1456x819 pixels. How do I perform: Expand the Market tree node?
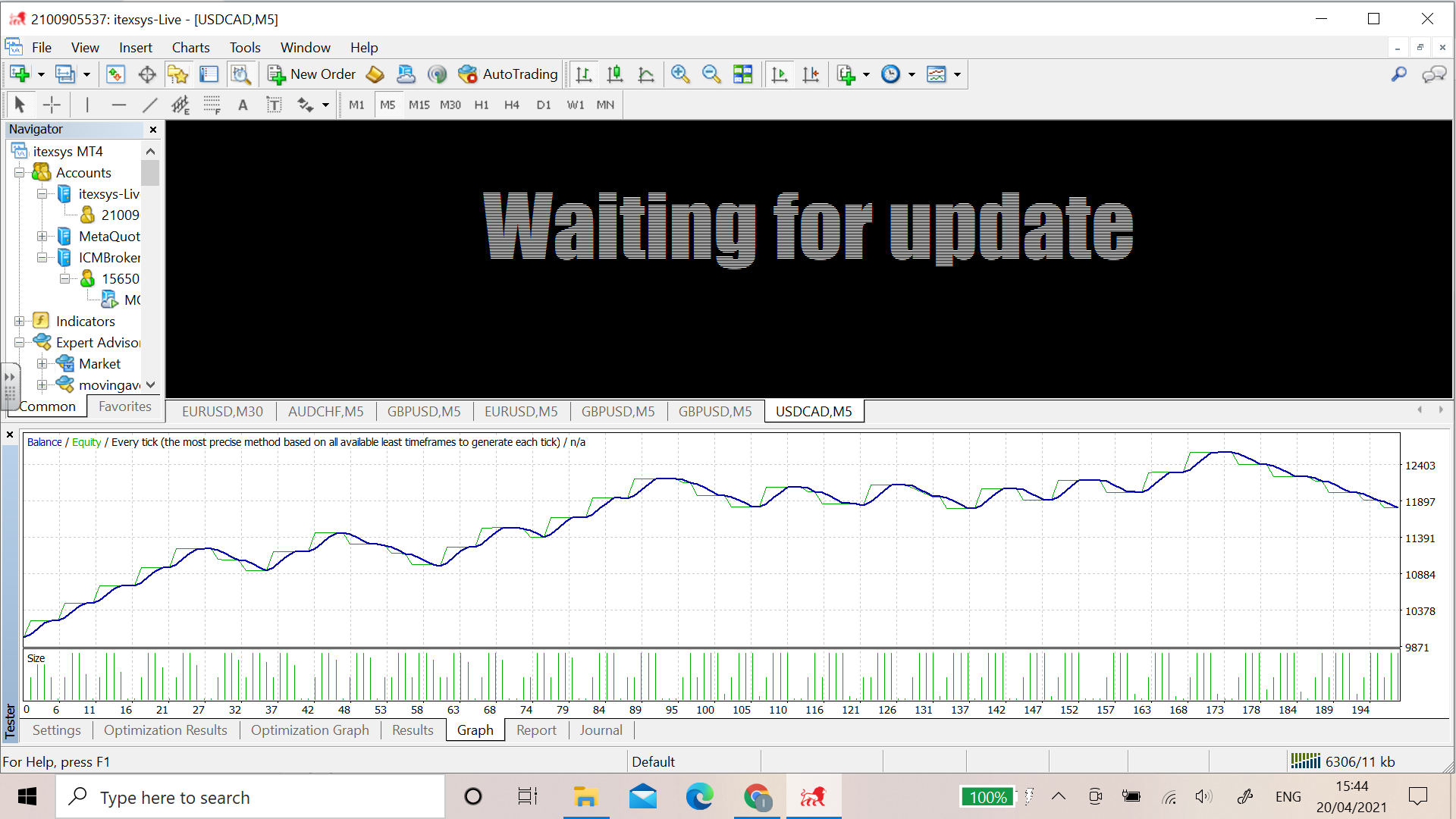[42, 364]
